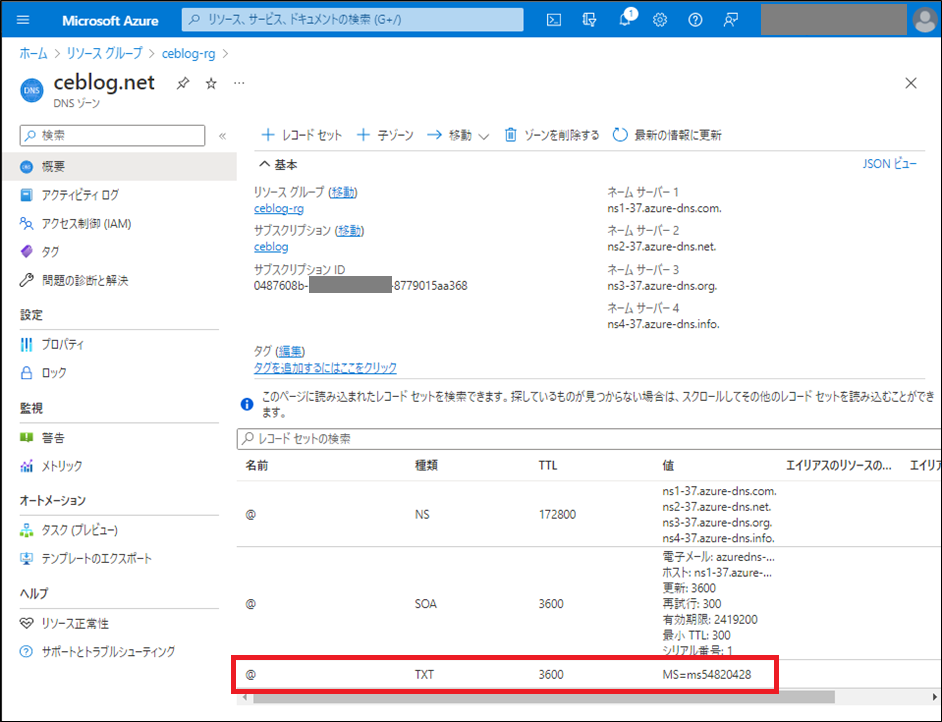The height and width of the screenshot is (722, 942).
Task: Click the horizontal scrollbar of the record table
Action: pos(544,697)
